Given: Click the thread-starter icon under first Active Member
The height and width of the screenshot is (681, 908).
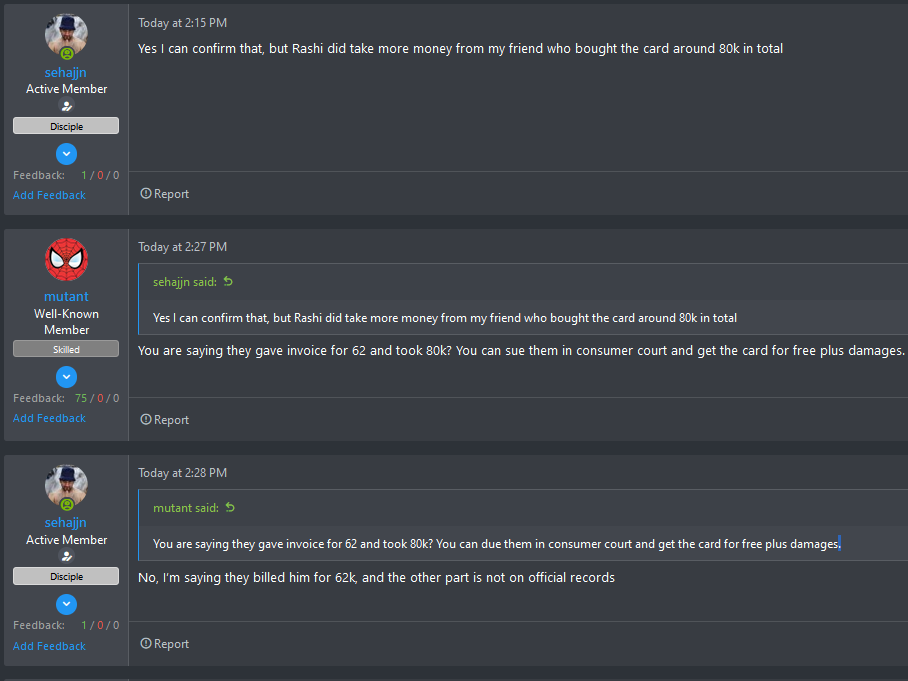Looking at the screenshot, I should pos(67,106).
